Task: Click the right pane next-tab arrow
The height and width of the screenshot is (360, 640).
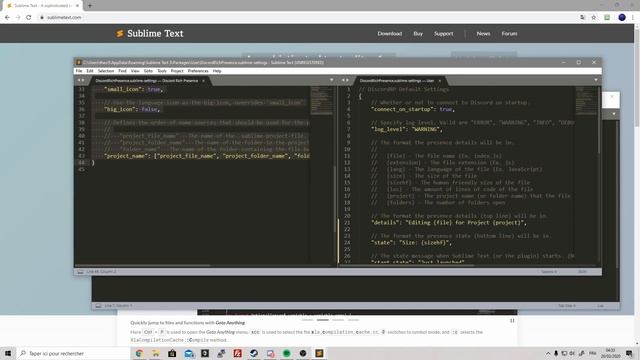Action: click(x=348, y=80)
